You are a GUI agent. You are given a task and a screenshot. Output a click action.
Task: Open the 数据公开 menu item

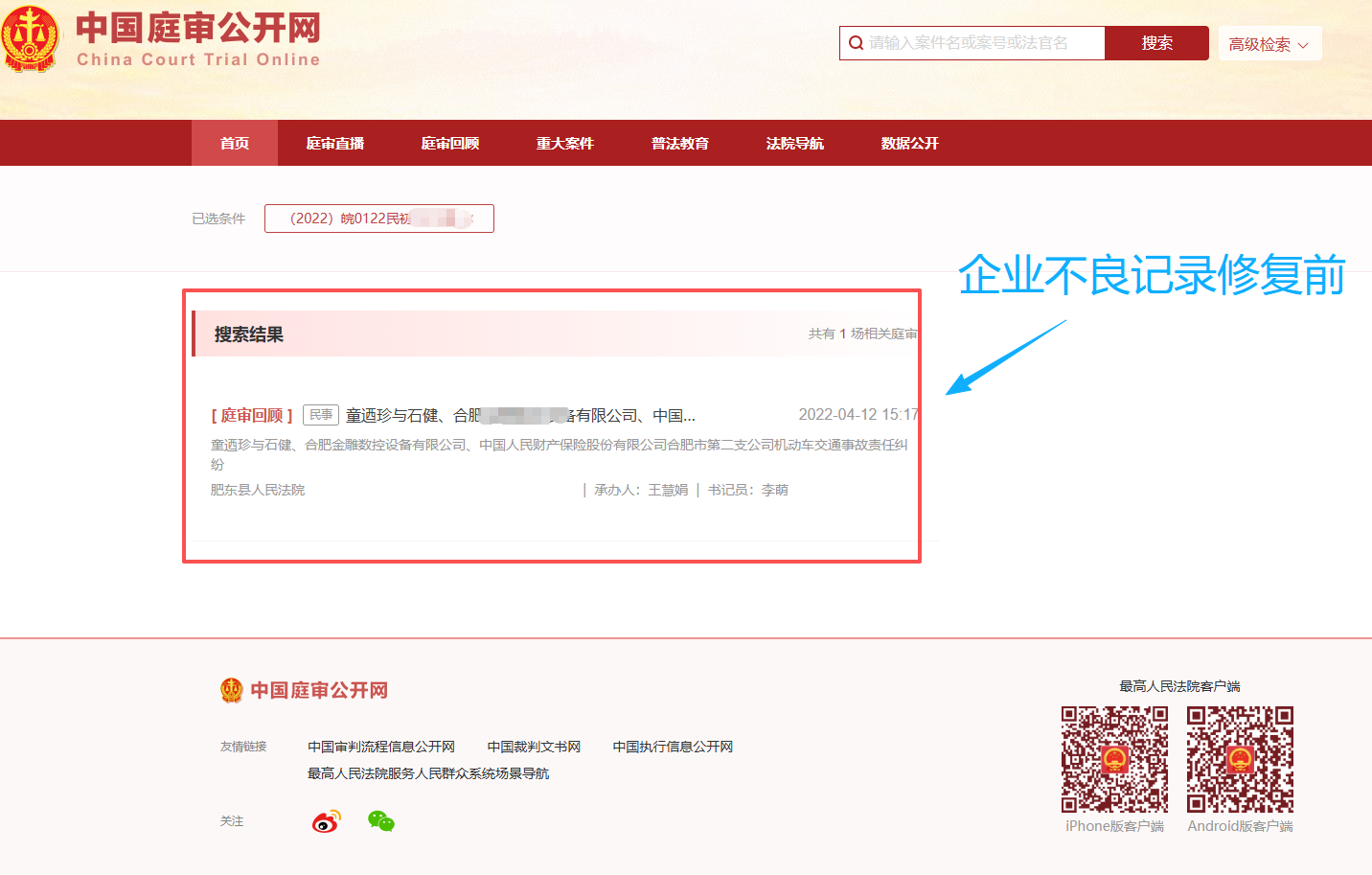(908, 143)
